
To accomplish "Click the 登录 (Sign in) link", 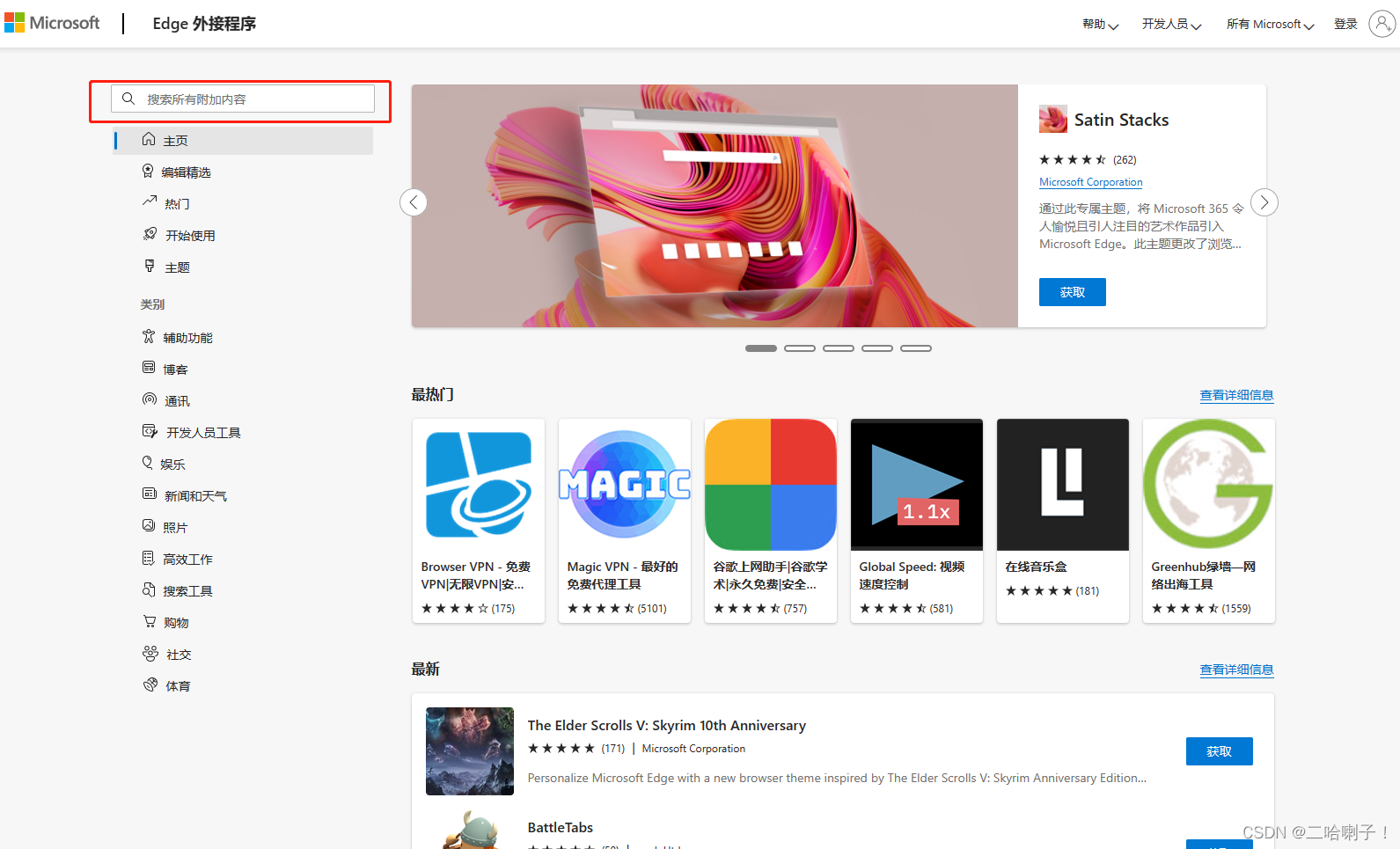I will tap(1345, 25).
